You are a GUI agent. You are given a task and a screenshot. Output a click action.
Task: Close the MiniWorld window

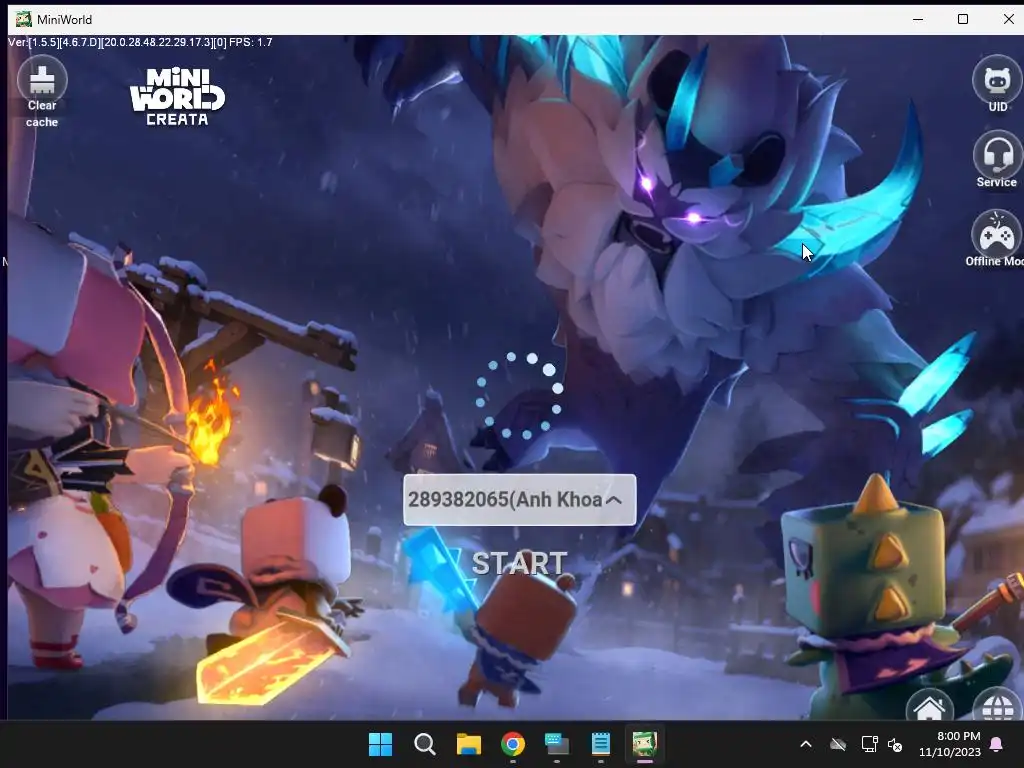pyautogui.click(x=1008, y=19)
